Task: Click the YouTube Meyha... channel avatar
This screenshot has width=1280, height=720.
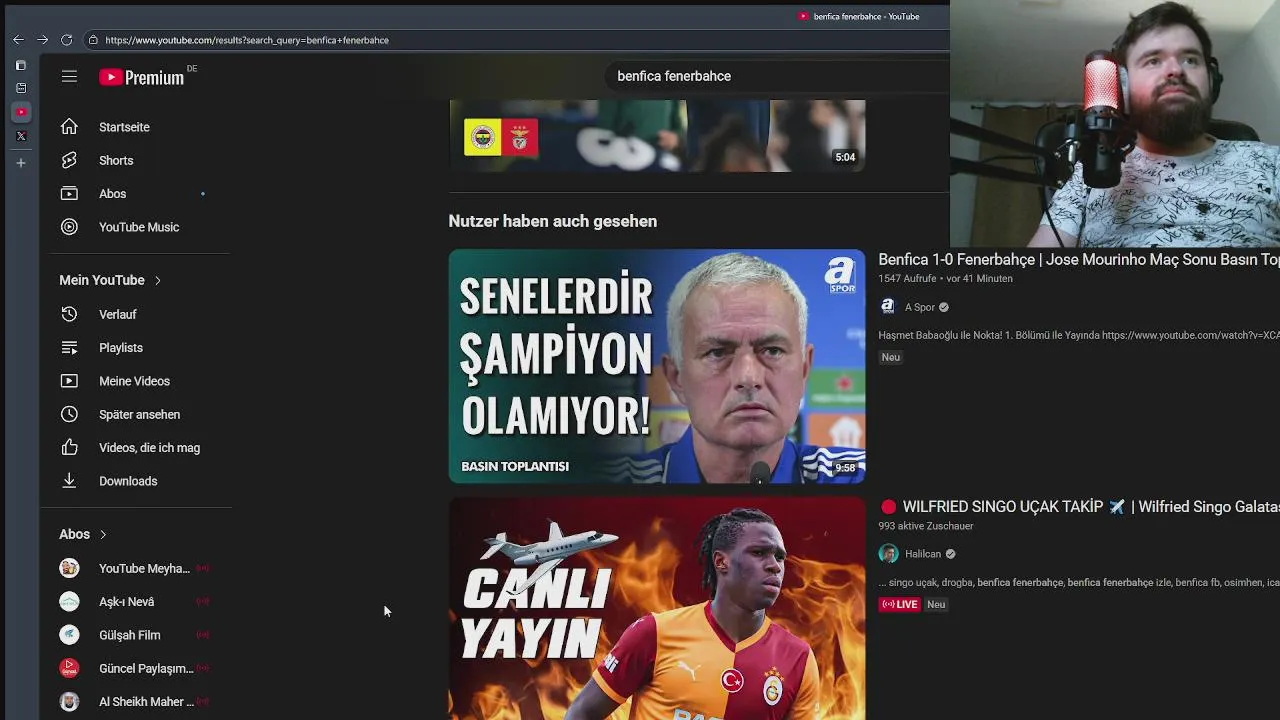Action: 69,568
